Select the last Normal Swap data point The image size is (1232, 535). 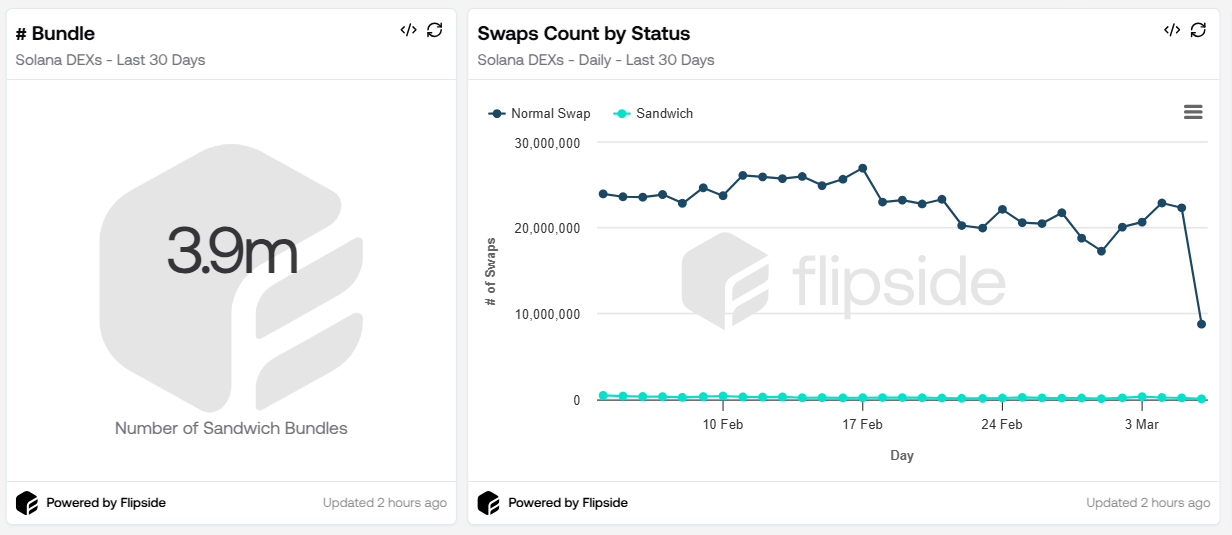tap(1201, 324)
